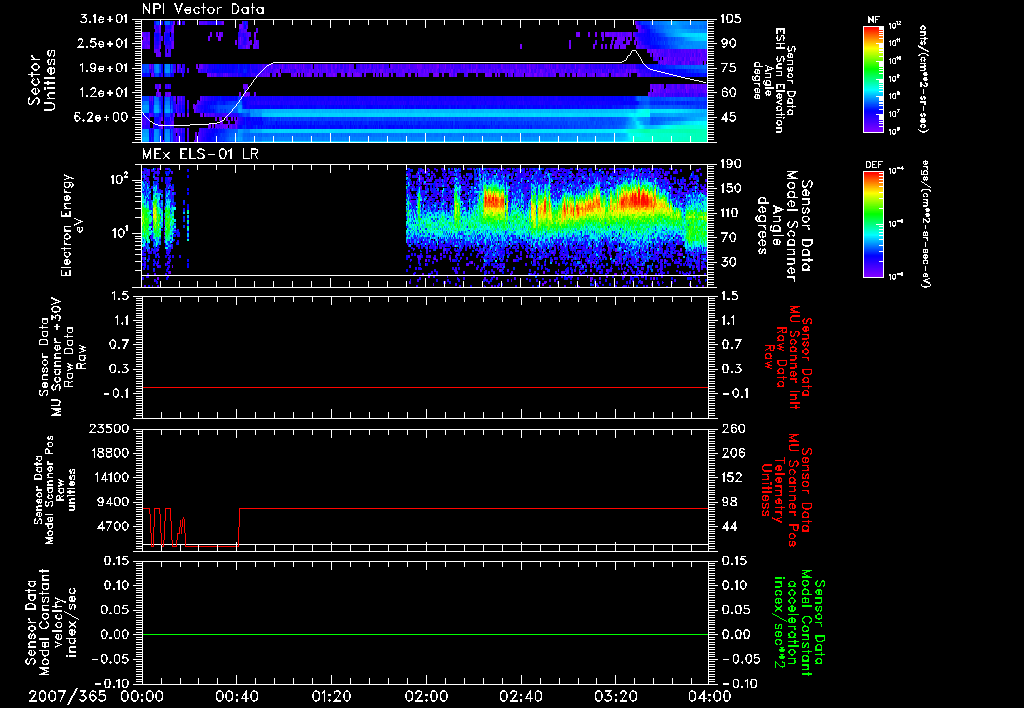Click the 9400 scanner position tick label

tap(114, 502)
